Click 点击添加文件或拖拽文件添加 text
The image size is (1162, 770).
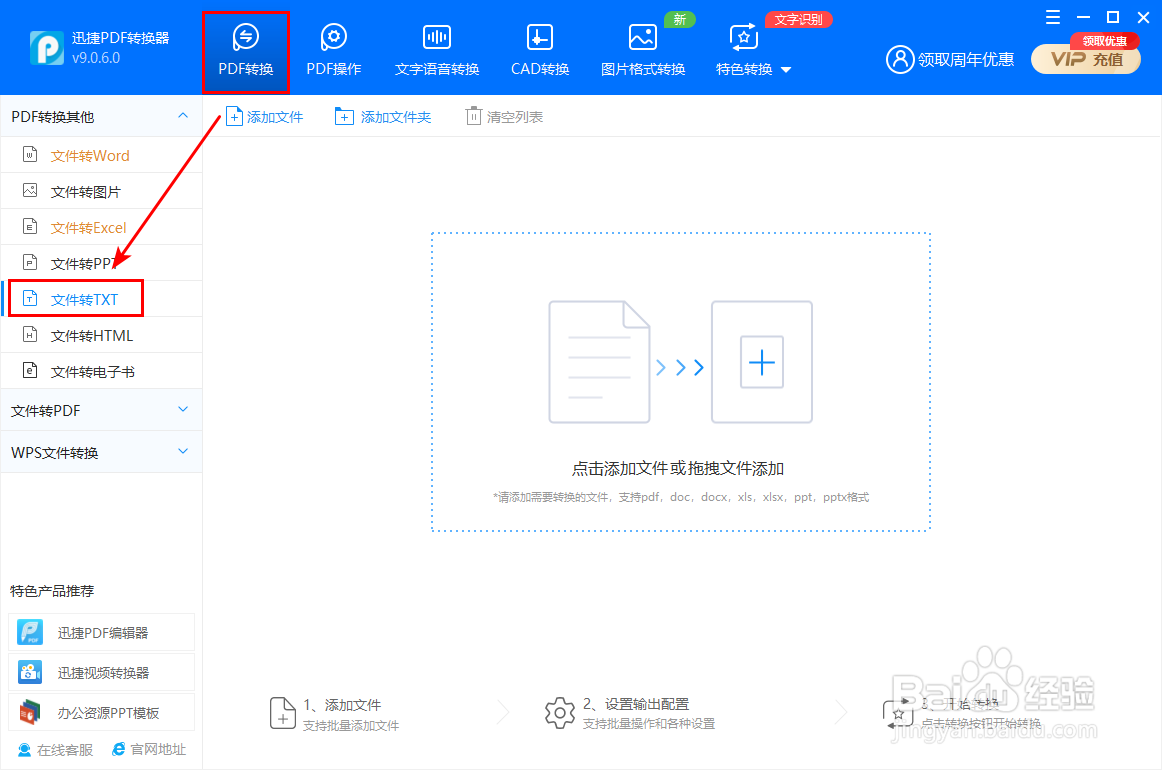pos(678,468)
